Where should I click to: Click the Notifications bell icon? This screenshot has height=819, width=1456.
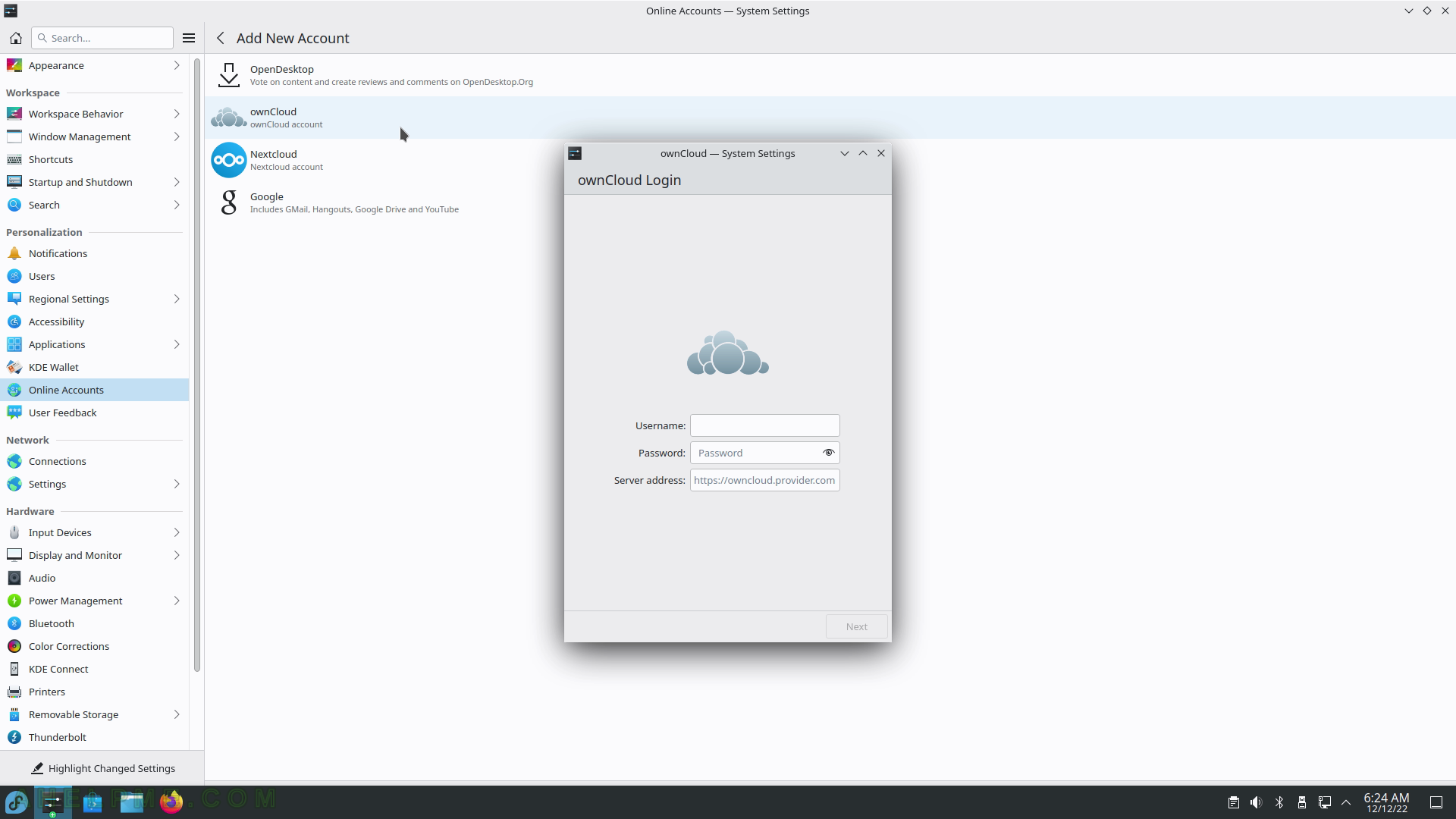[14, 253]
